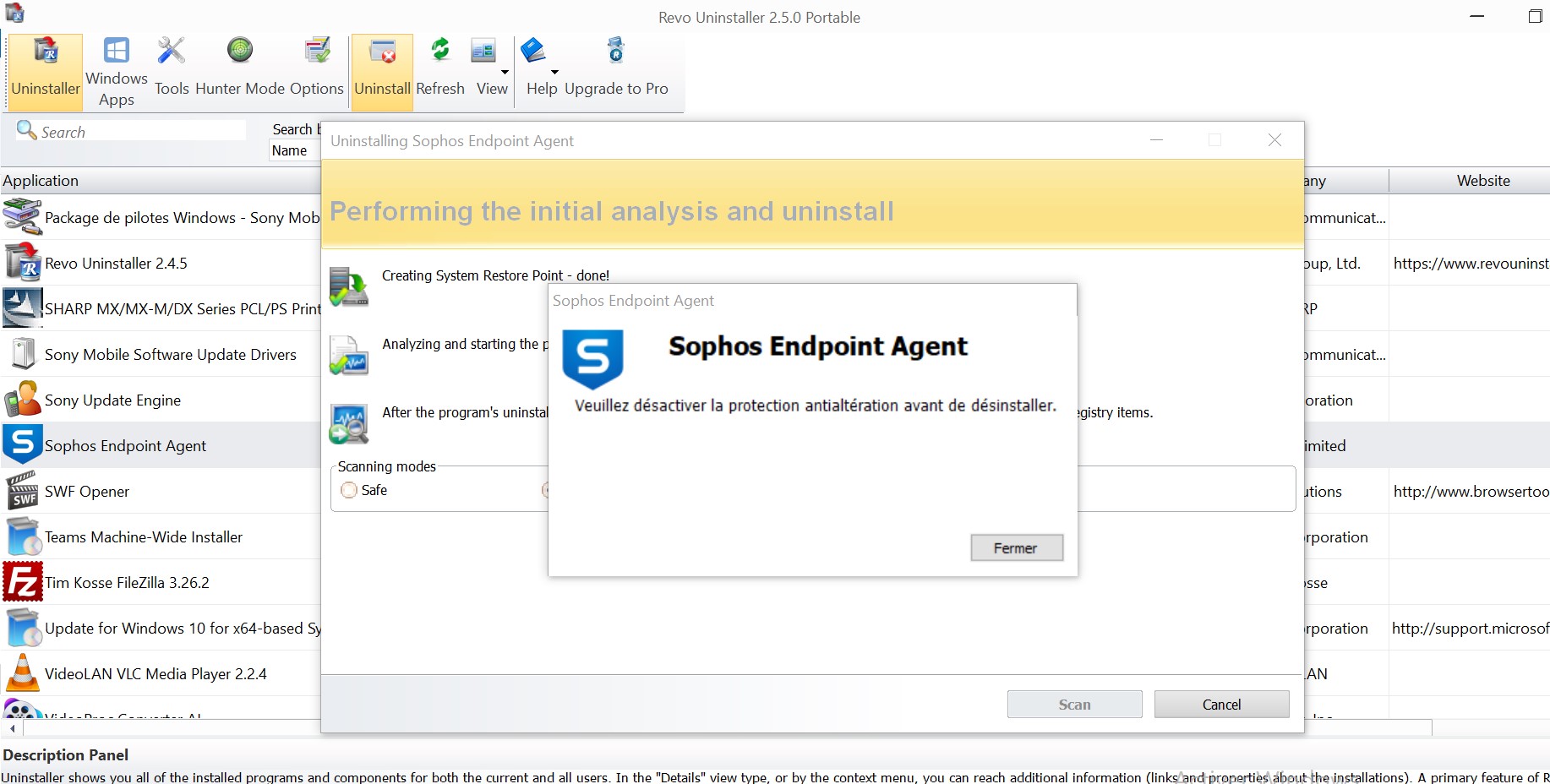Minimize the Uninstalling Sophos window
The image size is (1550, 784).
pyautogui.click(x=1156, y=140)
